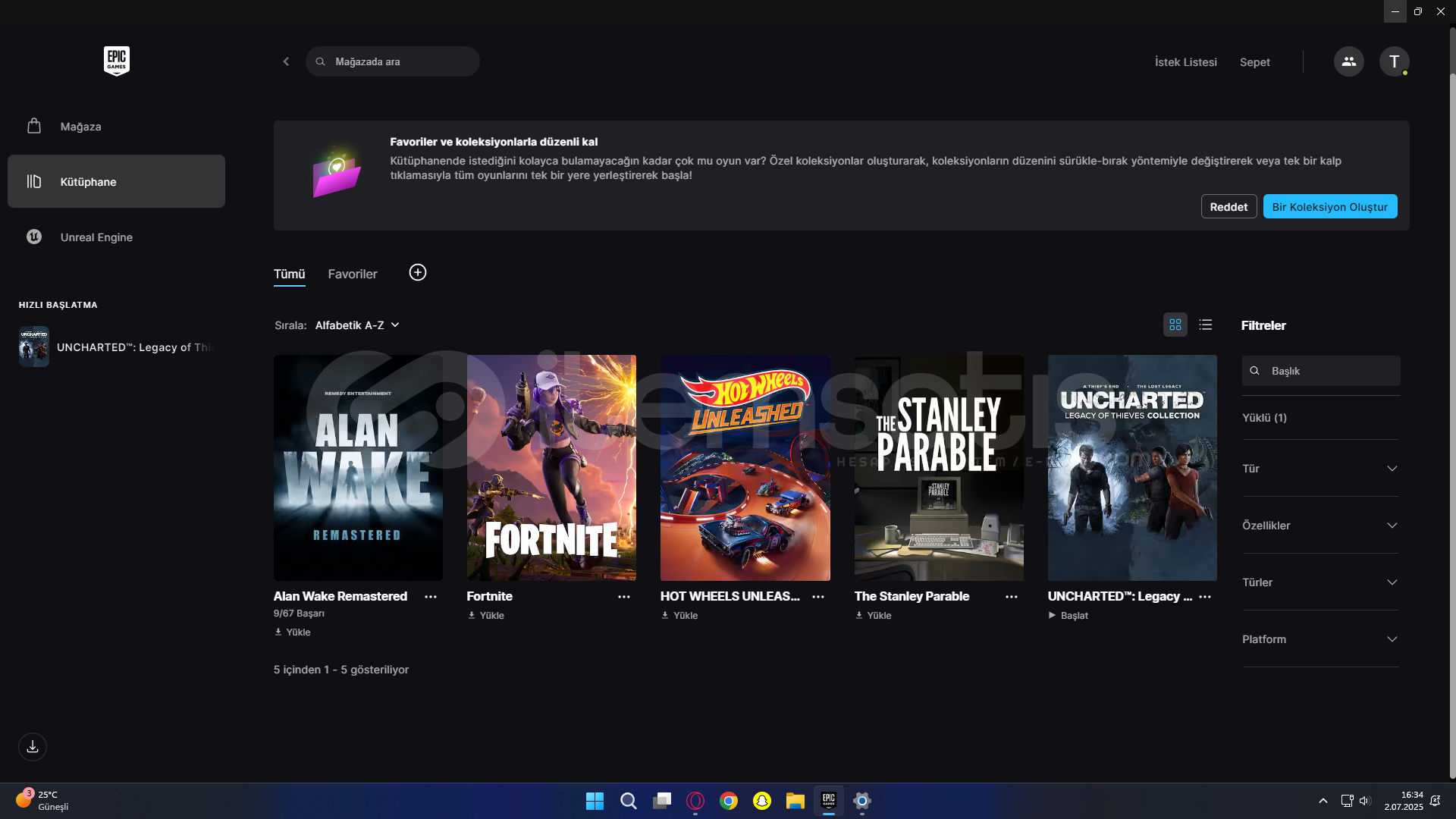Click the Epic Games logo
This screenshot has width=1456, height=819.
pos(117,61)
